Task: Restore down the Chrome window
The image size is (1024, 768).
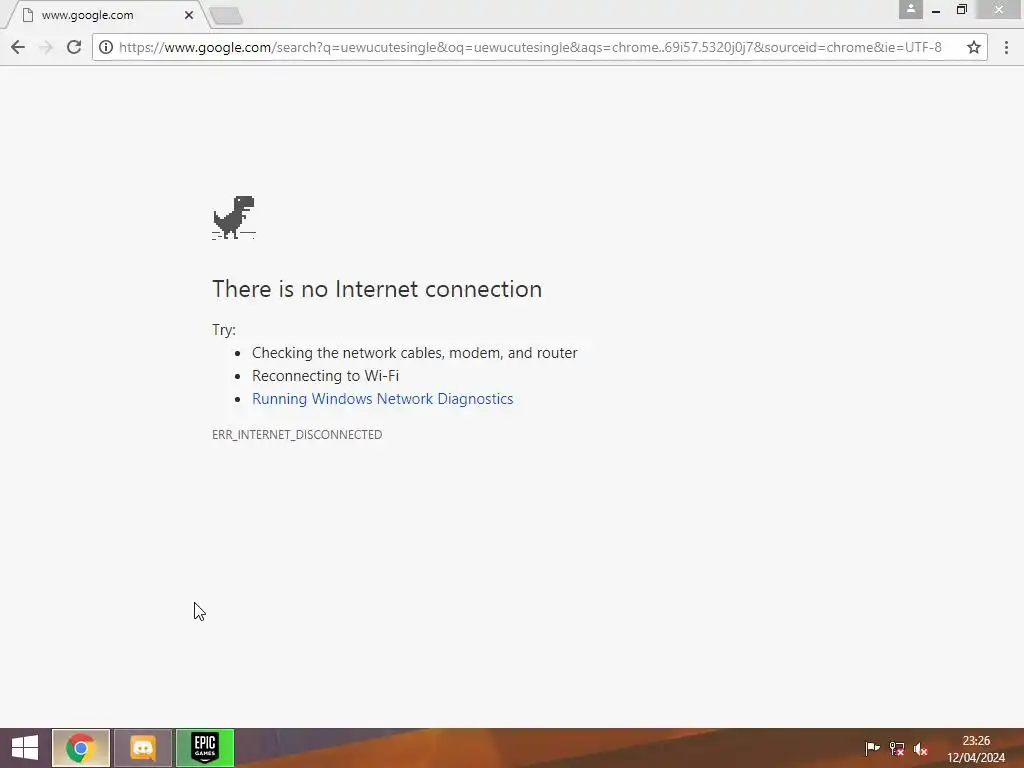Action: tap(961, 9)
